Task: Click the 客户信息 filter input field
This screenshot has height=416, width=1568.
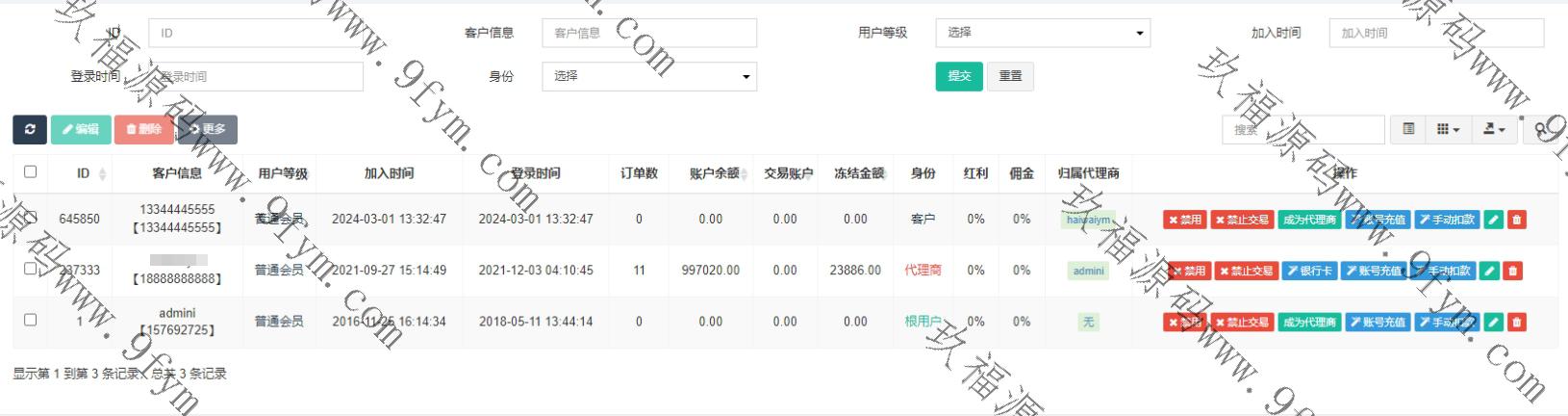Action: click(649, 33)
